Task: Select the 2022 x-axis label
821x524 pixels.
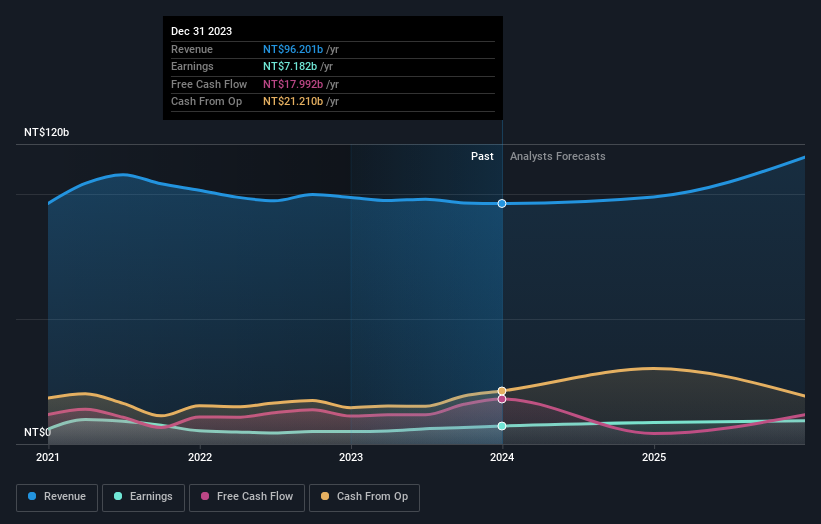Action: [200, 457]
